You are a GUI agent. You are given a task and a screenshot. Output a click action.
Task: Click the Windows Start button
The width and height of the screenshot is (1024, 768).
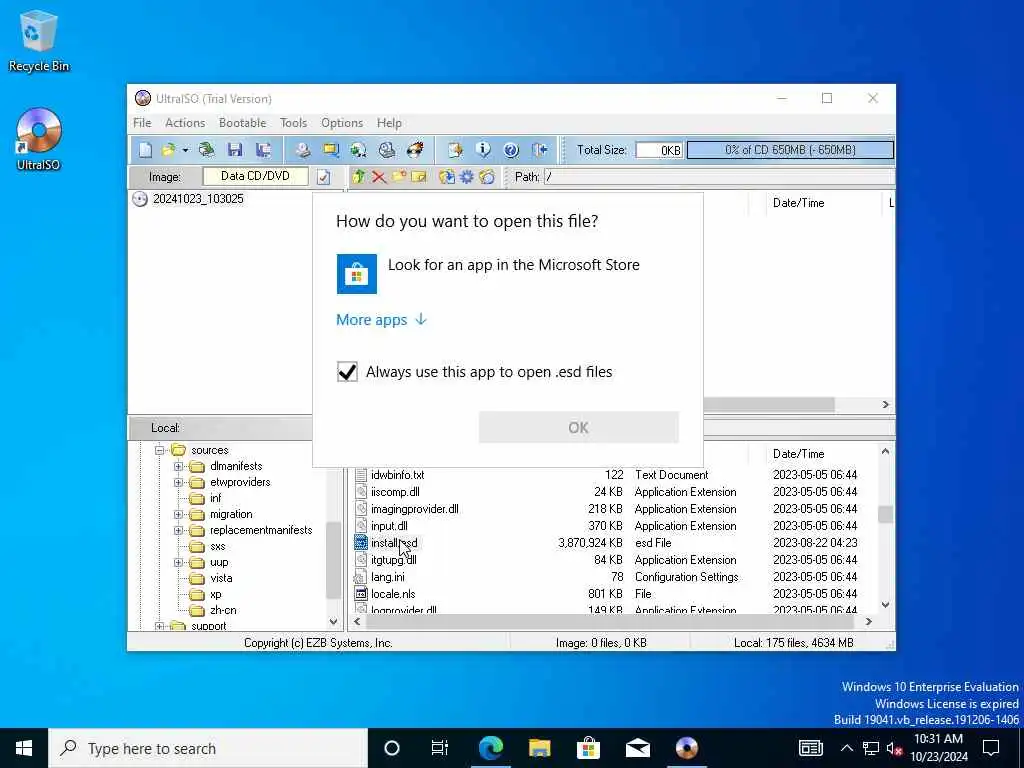pyautogui.click(x=24, y=748)
